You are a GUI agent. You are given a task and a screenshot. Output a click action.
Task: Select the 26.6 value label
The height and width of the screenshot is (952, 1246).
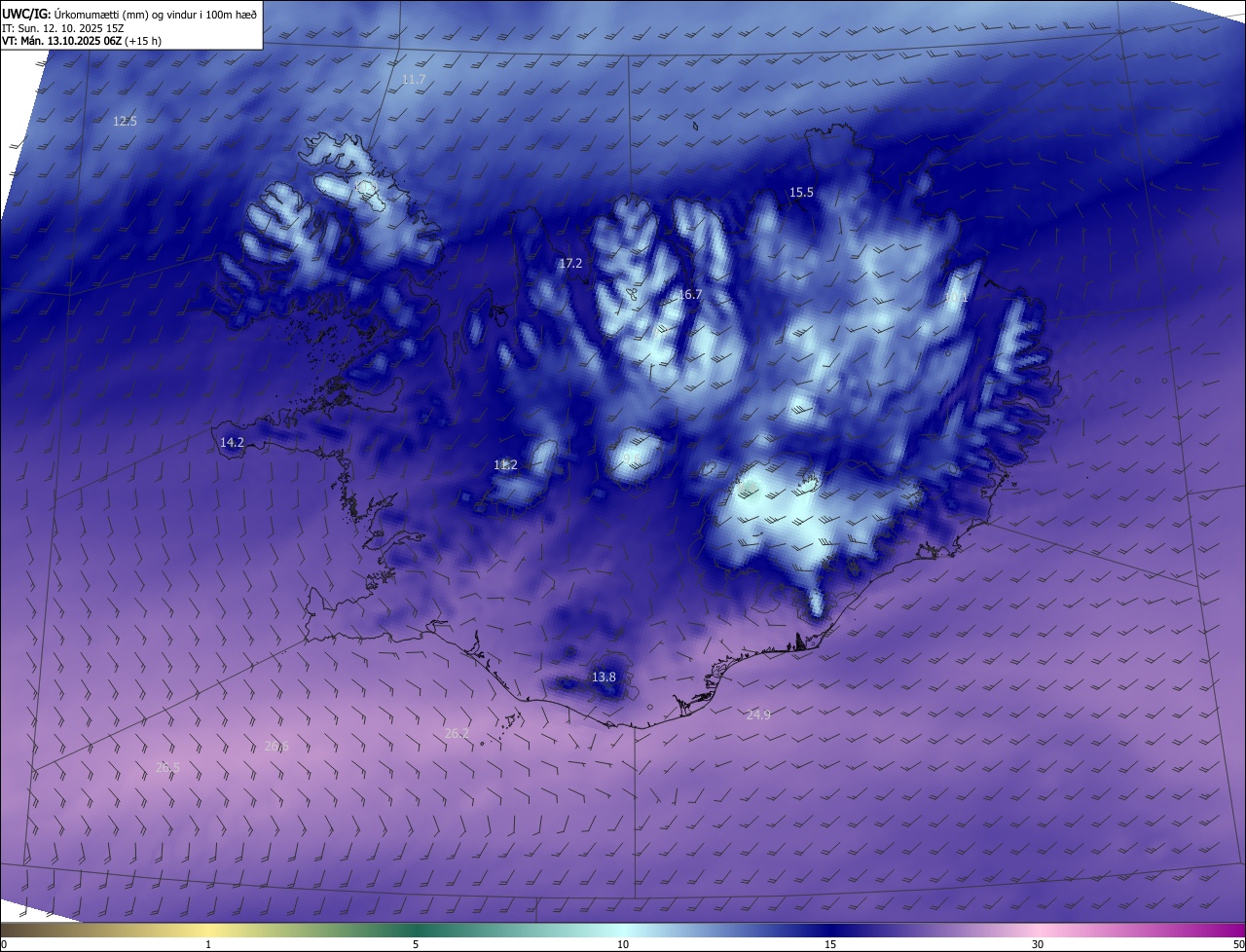[276, 746]
